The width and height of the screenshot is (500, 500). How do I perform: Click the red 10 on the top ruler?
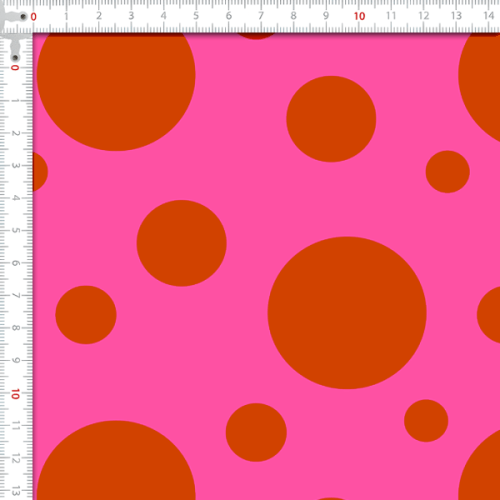tap(359, 16)
